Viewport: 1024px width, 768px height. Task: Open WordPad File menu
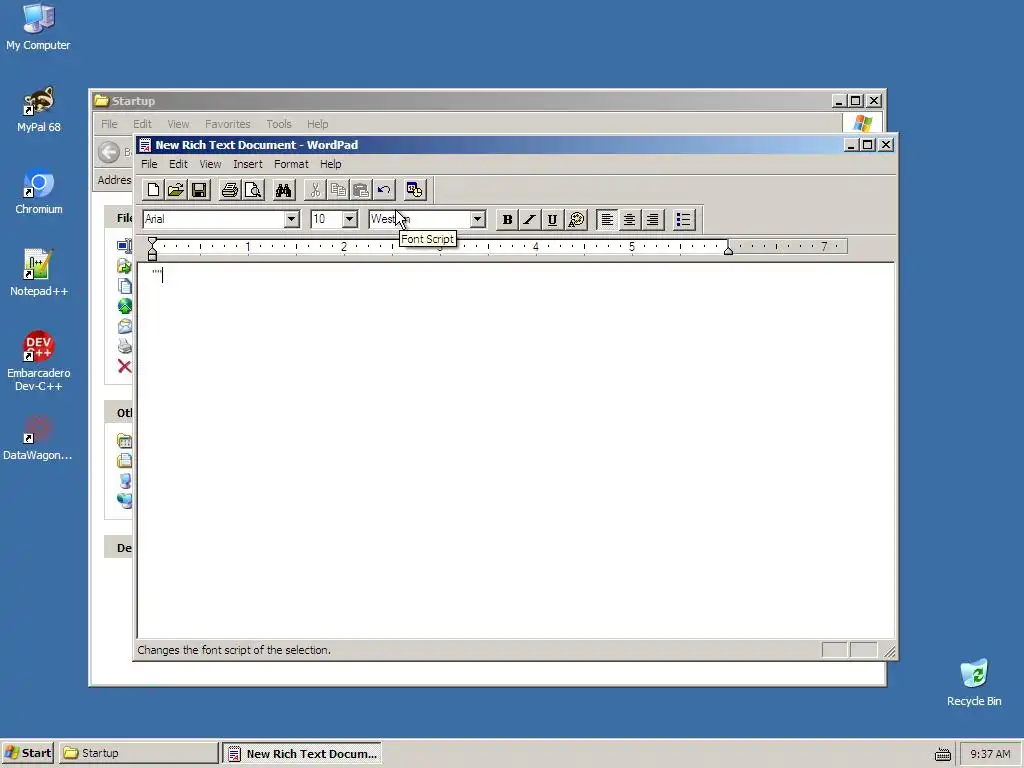tap(149, 165)
